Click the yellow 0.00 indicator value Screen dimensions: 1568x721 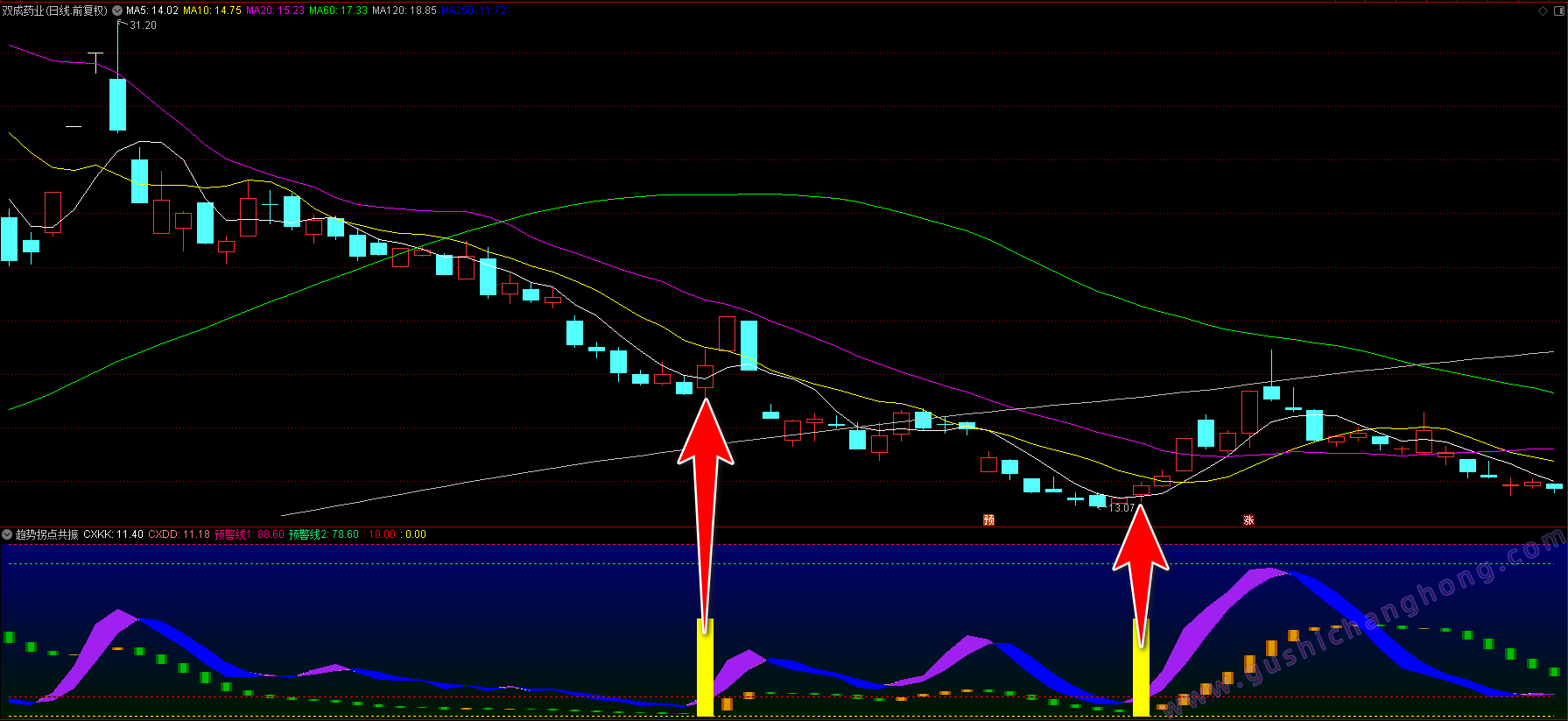click(x=414, y=534)
